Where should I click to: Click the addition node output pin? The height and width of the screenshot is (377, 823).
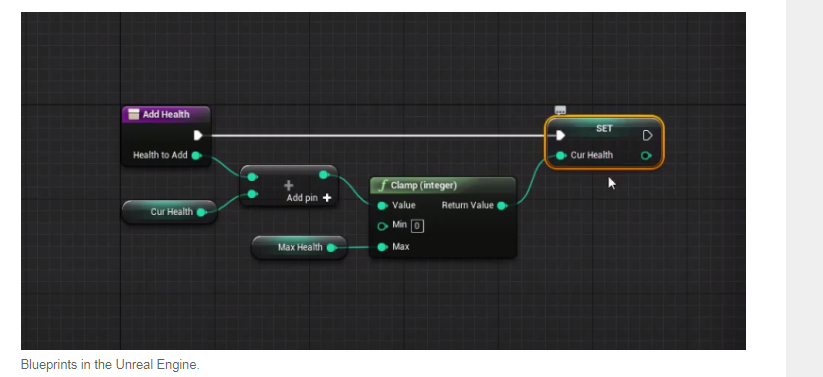[324, 174]
